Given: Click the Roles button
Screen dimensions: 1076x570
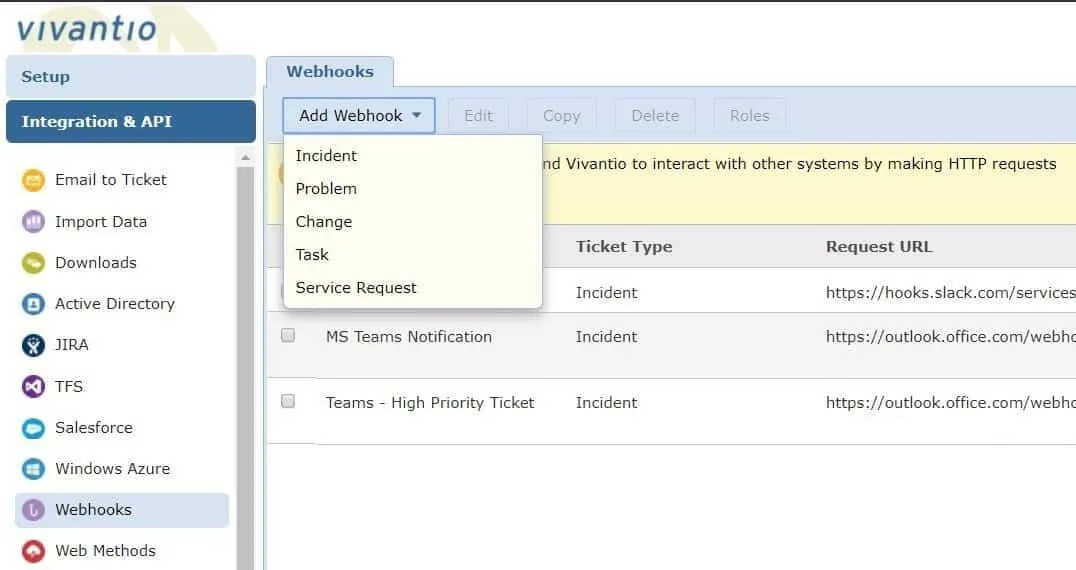Looking at the screenshot, I should pyautogui.click(x=749, y=116).
